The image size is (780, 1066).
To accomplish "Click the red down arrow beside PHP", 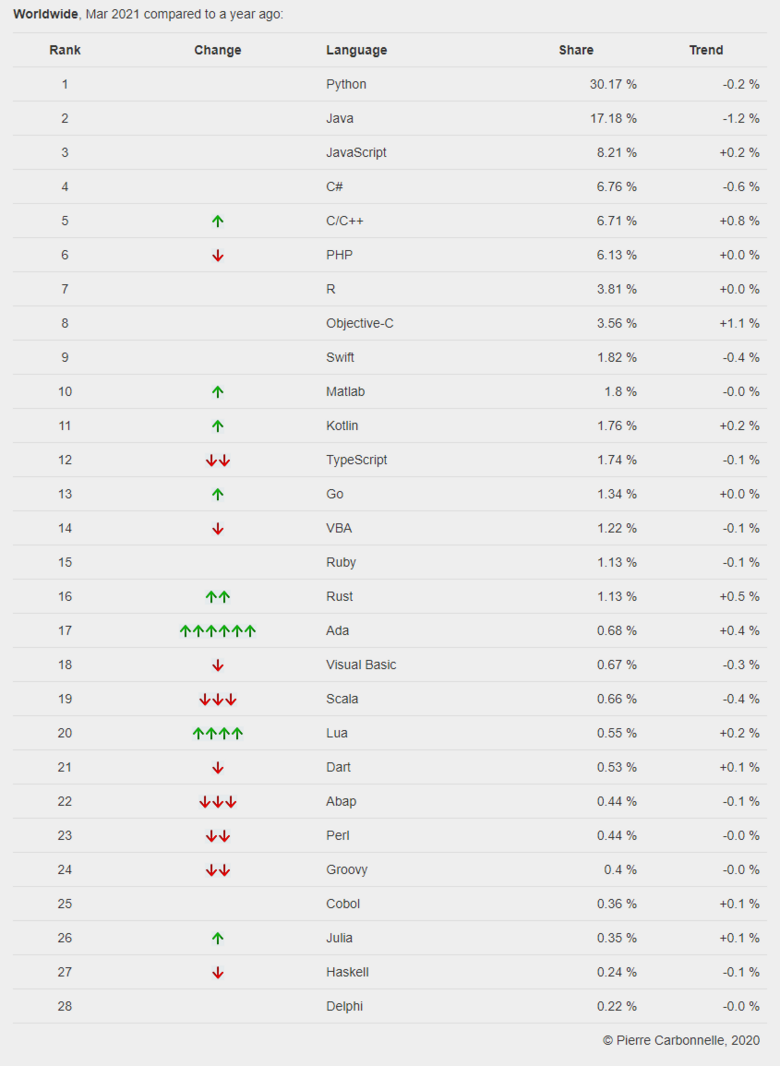I will point(218,256).
